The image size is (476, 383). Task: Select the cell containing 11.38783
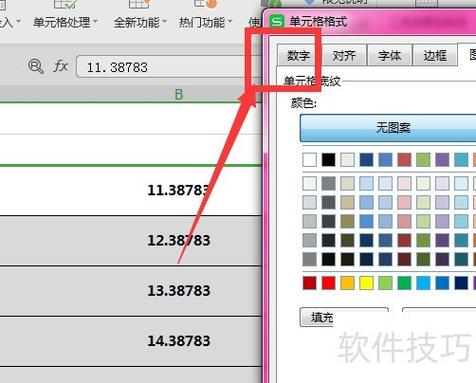(131, 190)
